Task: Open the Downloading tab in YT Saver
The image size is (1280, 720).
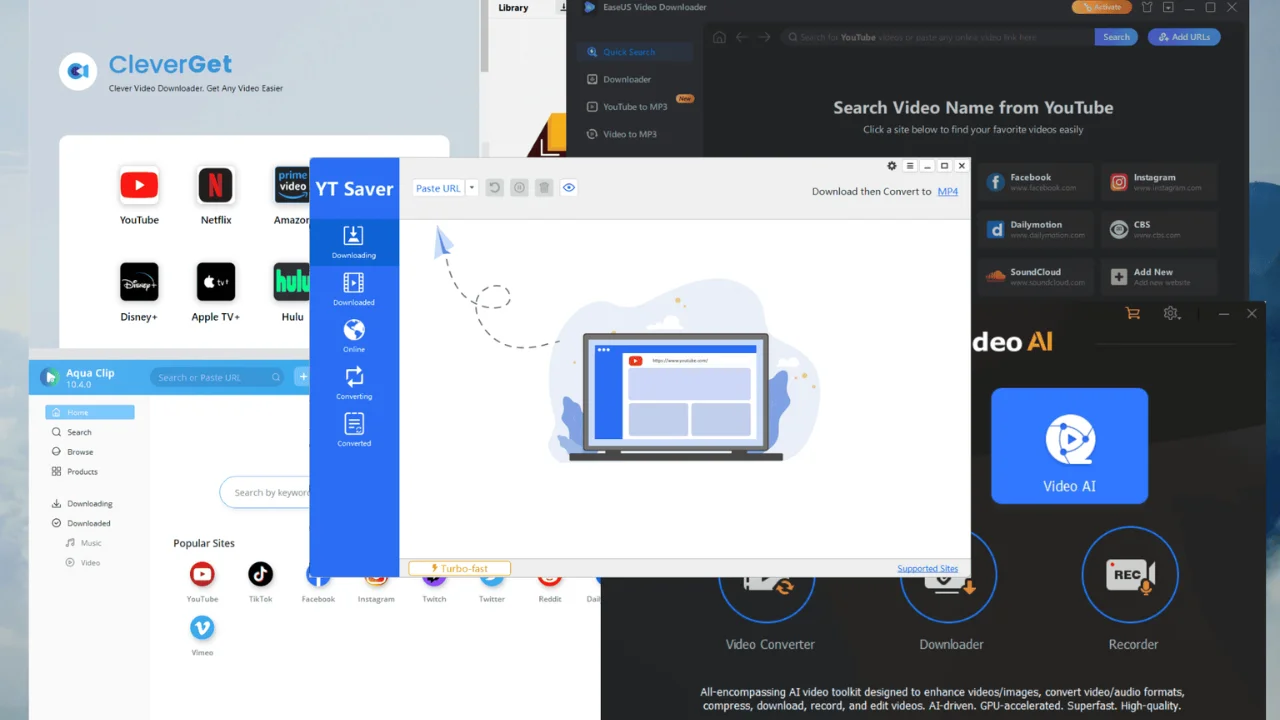Action: (x=354, y=242)
